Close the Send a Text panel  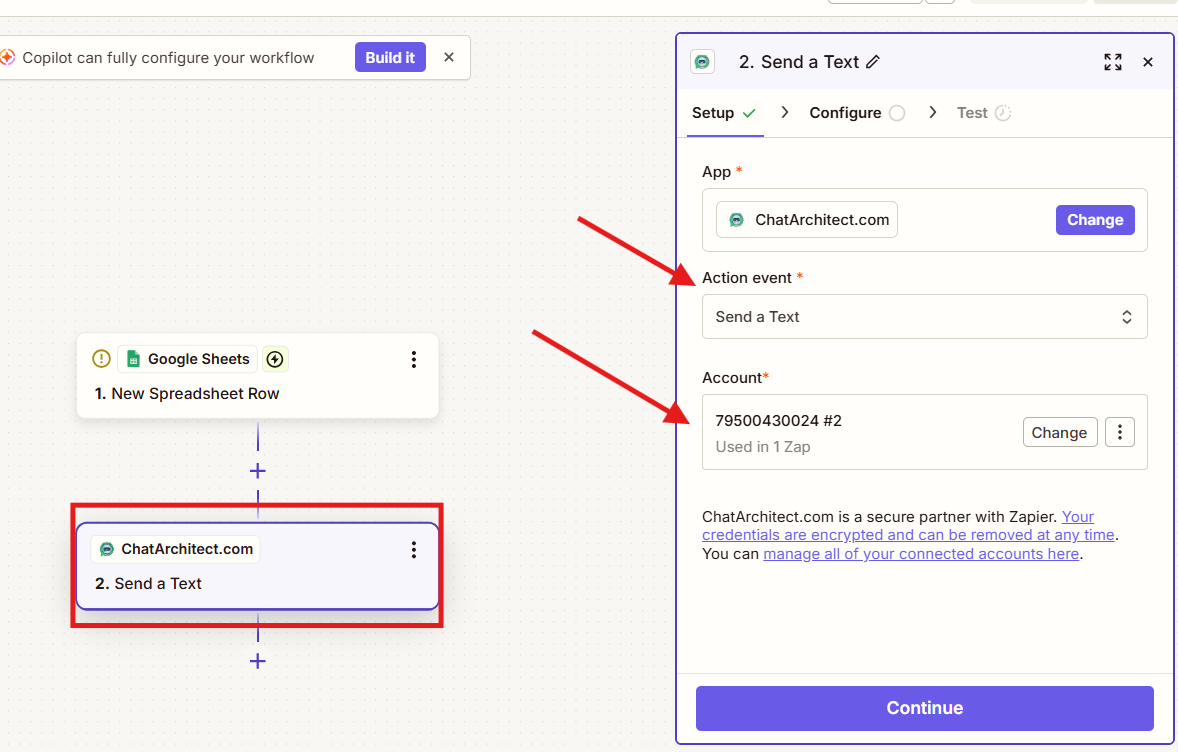tap(1148, 62)
